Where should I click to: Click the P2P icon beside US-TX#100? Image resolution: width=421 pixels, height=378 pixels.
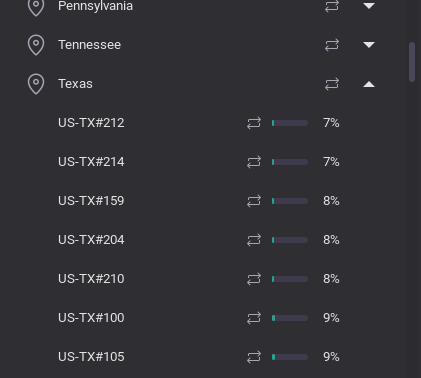point(254,318)
